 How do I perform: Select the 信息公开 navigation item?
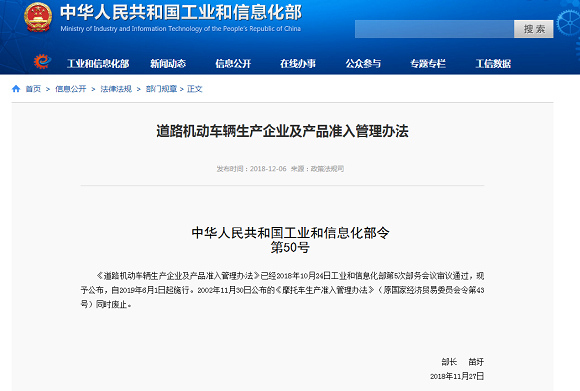(233, 64)
